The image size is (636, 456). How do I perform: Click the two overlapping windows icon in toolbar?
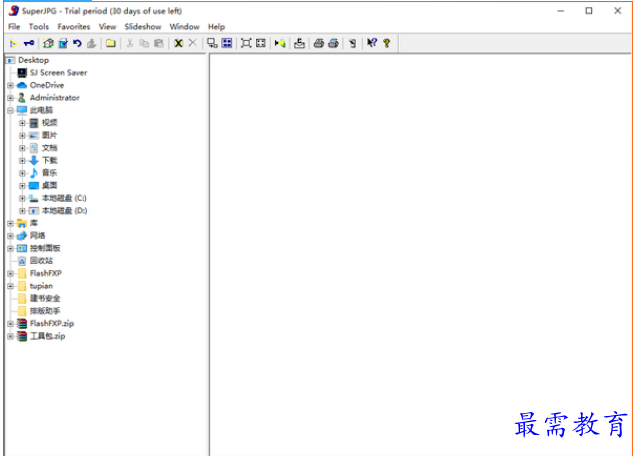tap(212, 43)
